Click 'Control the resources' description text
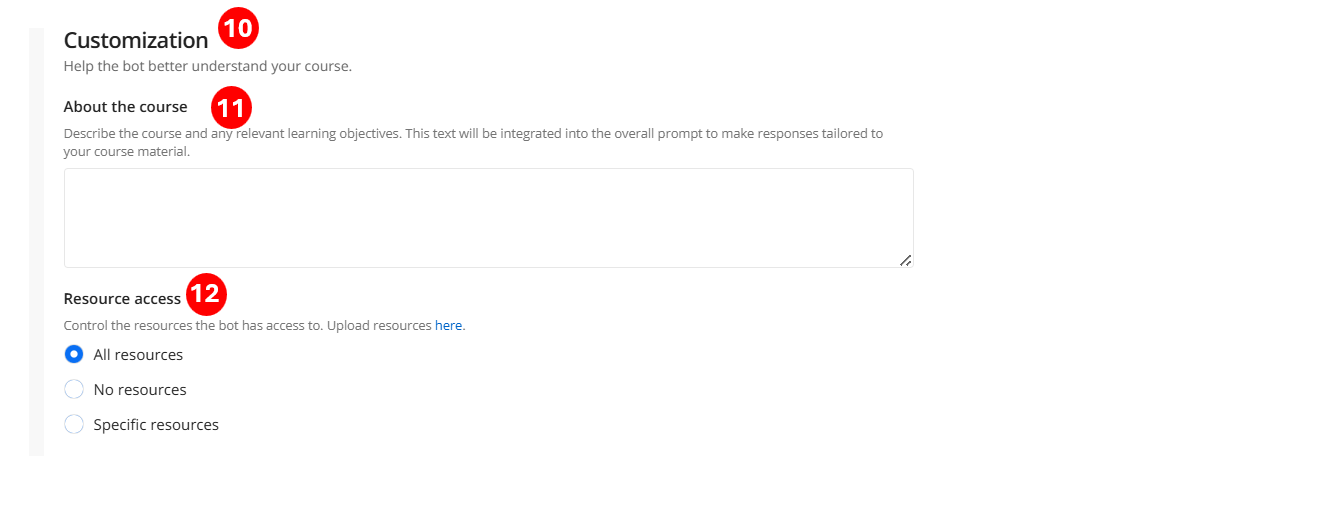This screenshot has width=1319, height=513. pos(247,326)
